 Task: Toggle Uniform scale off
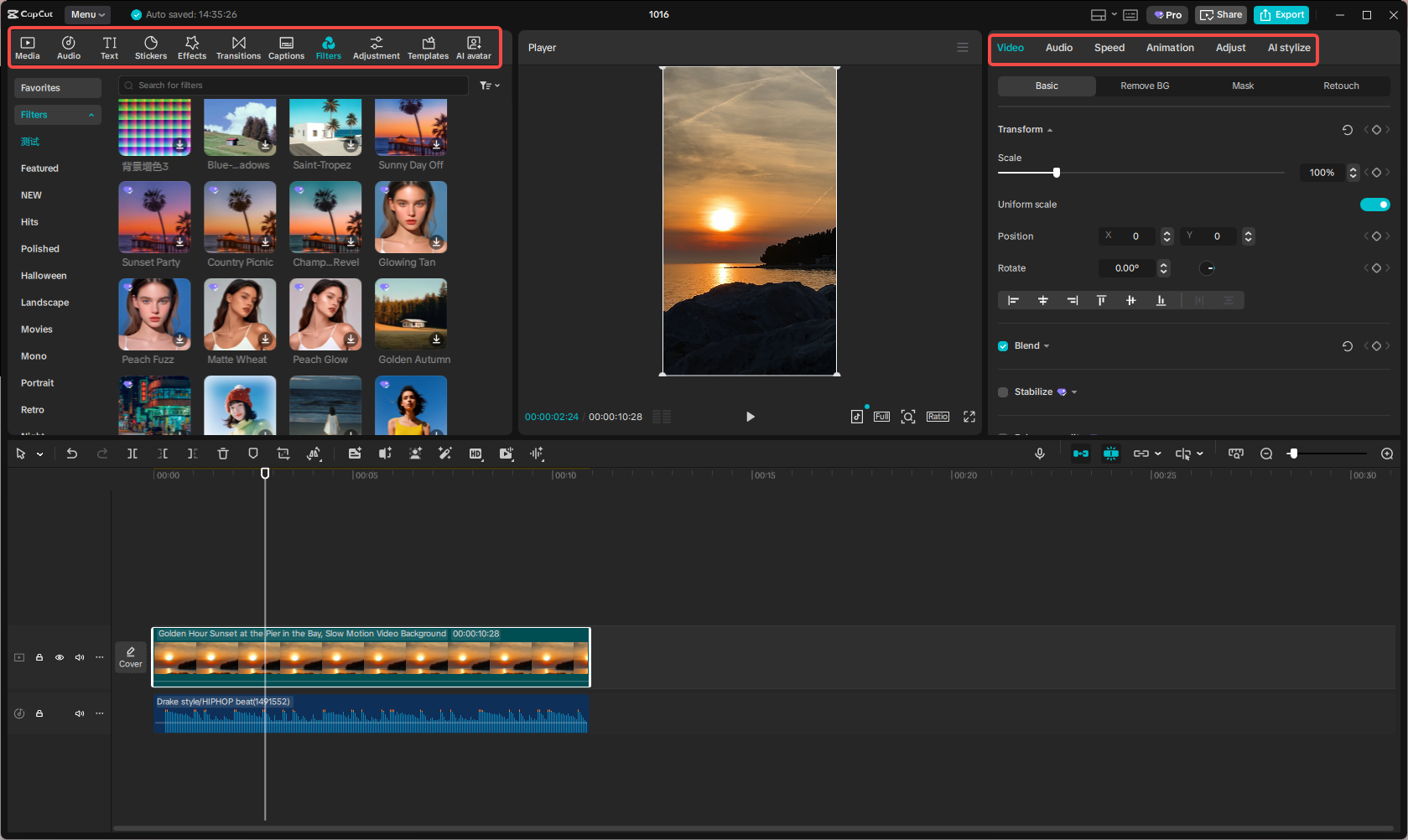pyautogui.click(x=1374, y=204)
